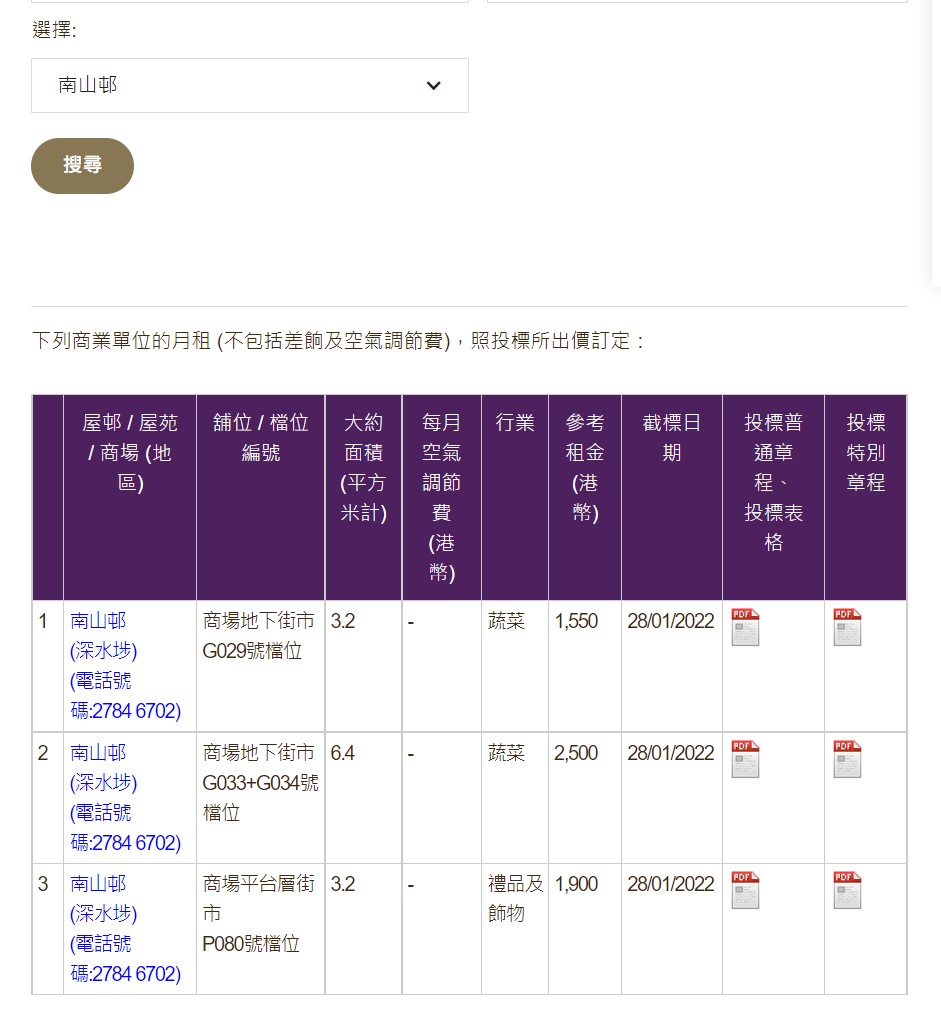This screenshot has width=941, height=1024.
Task: Click the 屋邨 / 屋苑 / 商場 column header
Action: (x=130, y=497)
